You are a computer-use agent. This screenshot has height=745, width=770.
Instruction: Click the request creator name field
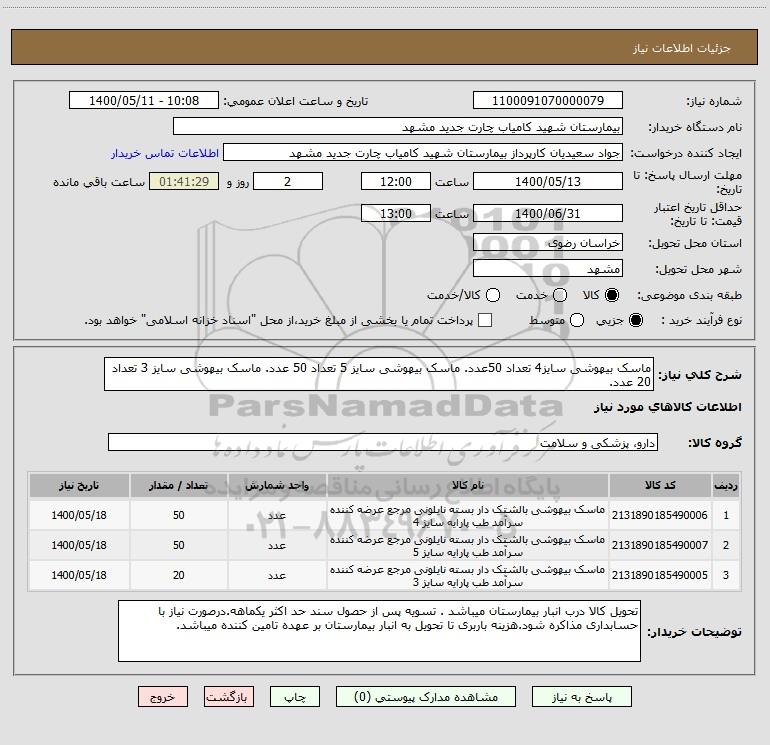point(423,153)
